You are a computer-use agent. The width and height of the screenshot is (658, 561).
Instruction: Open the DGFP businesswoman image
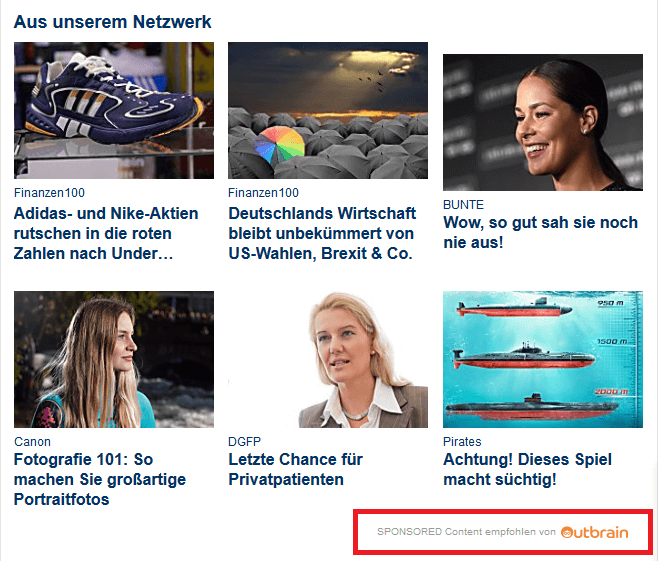[328, 359]
